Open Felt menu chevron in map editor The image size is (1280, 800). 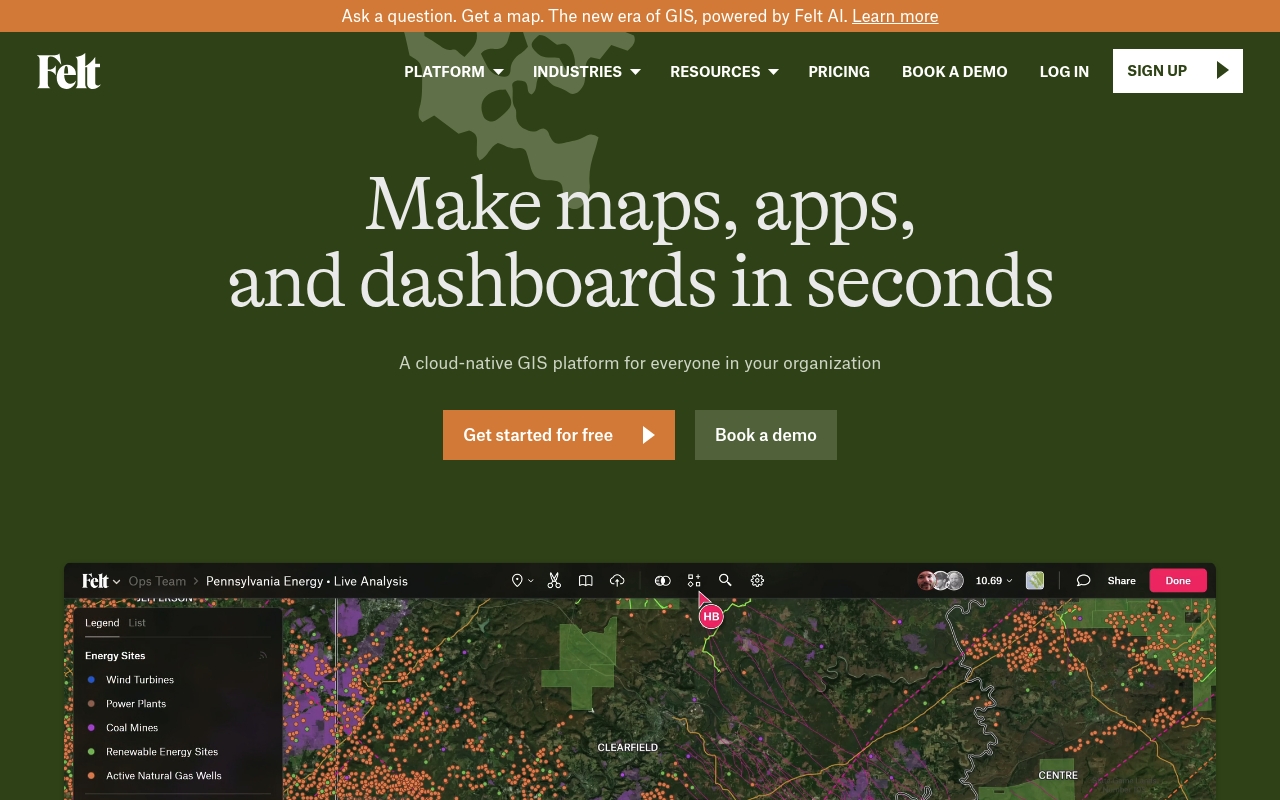pos(116,581)
